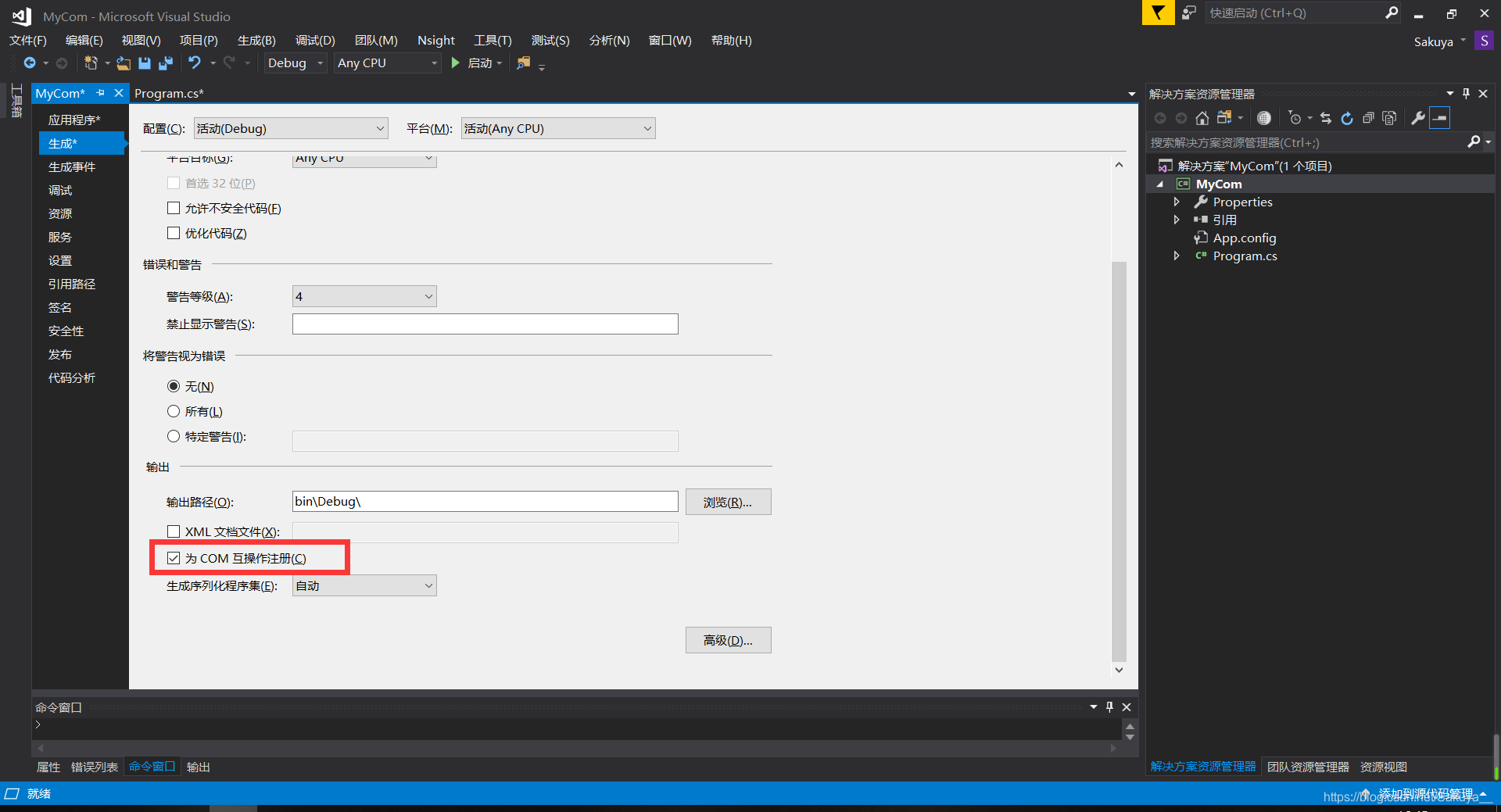The width and height of the screenshot is (1501, 812).
Task: Click the Open File folder icon
Action: tap(124, 63)
